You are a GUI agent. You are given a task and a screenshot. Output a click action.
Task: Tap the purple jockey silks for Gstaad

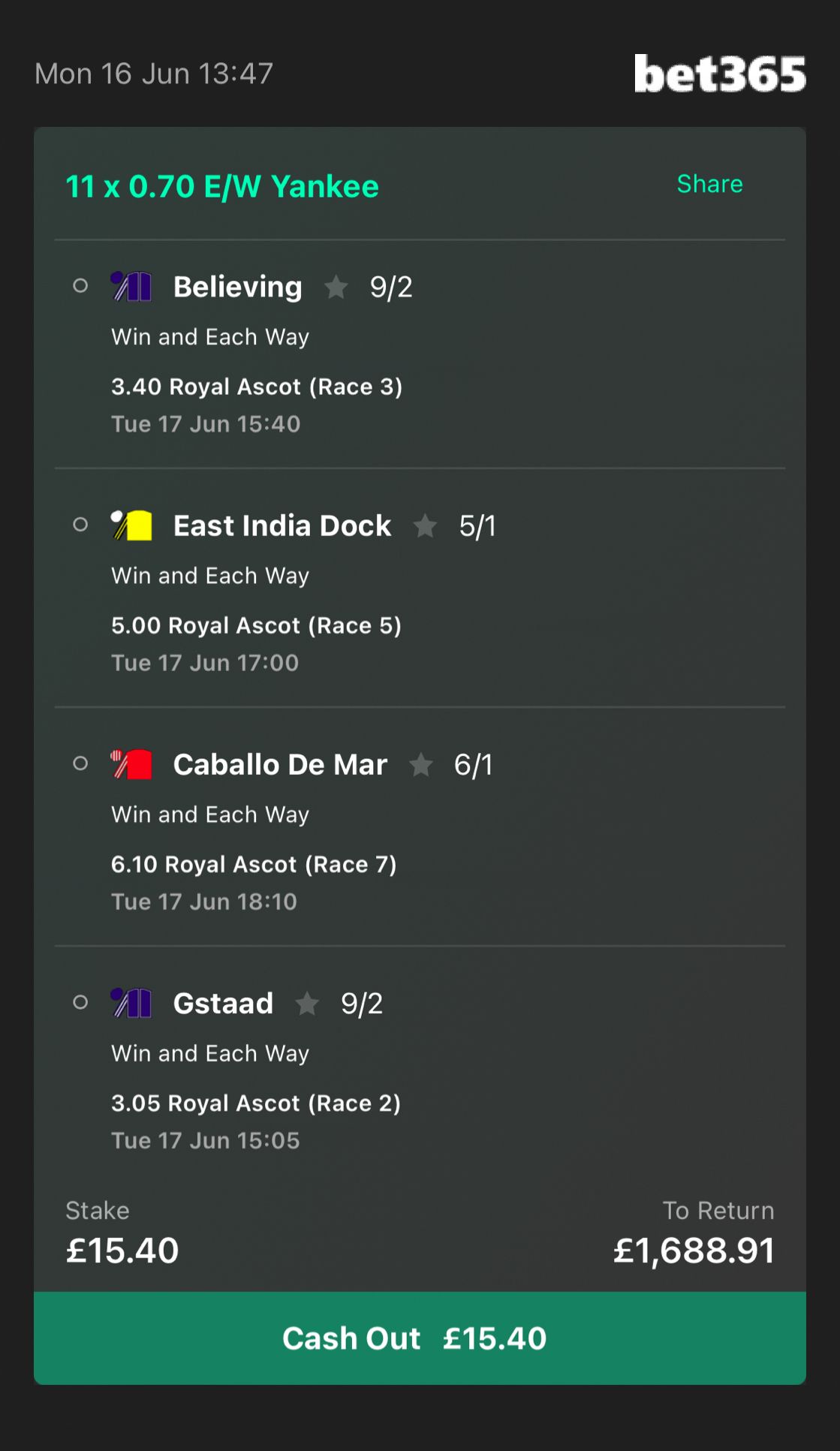[x=131, y=1002]
